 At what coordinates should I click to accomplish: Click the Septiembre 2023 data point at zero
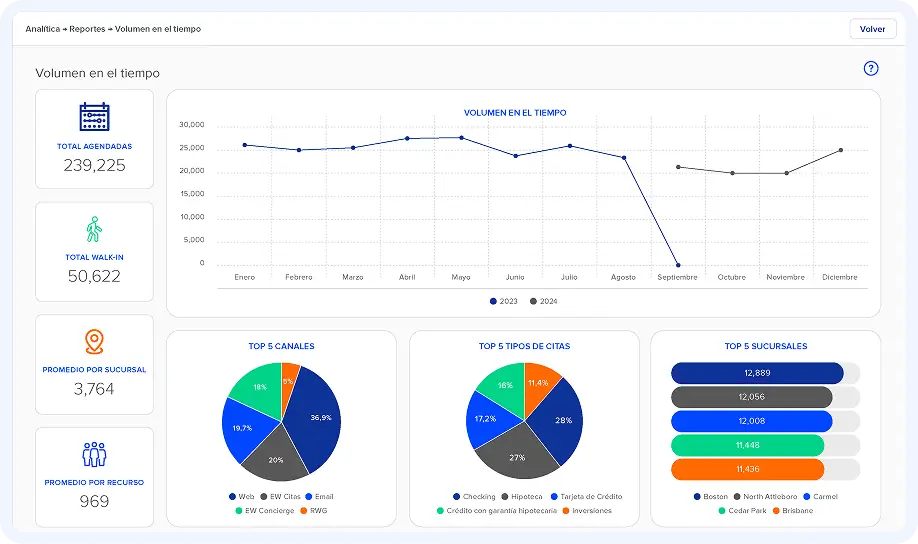tap(678, 265)
